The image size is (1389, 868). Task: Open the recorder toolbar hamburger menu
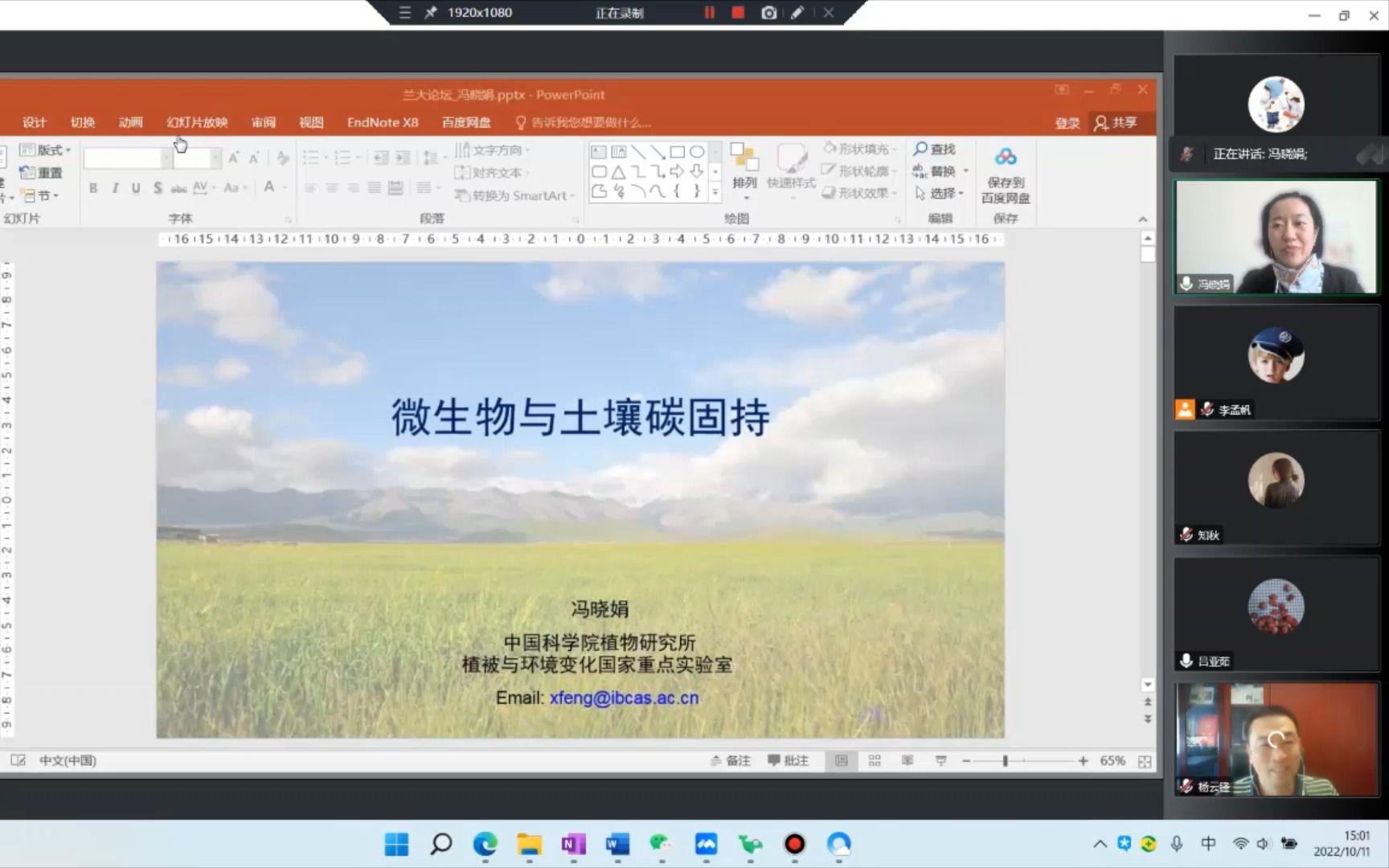pos(404,13)
